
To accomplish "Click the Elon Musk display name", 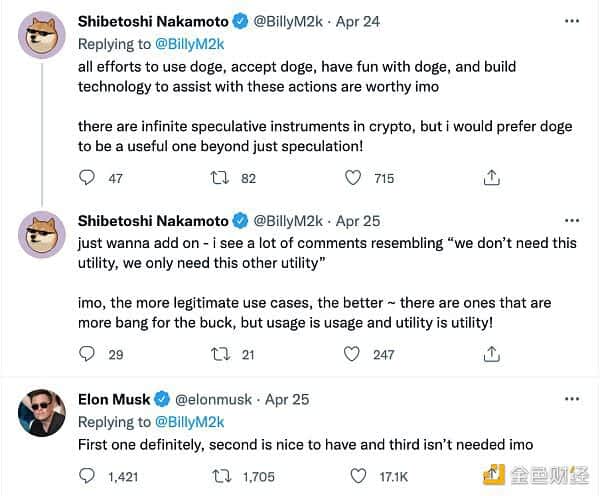I will pyautogui.click(x=121, y=399).
